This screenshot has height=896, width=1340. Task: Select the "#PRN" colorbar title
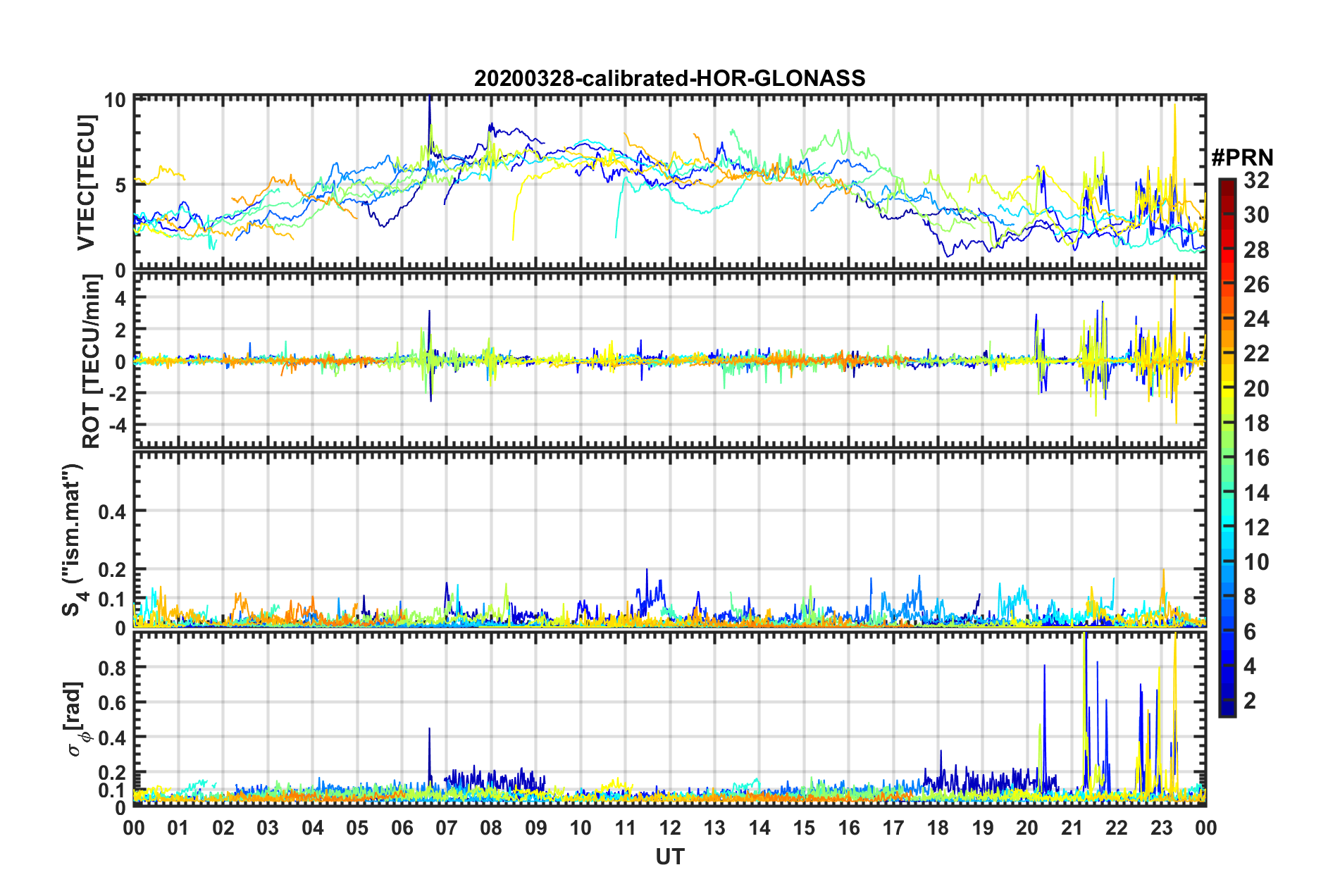click(x=1242, y=158)
